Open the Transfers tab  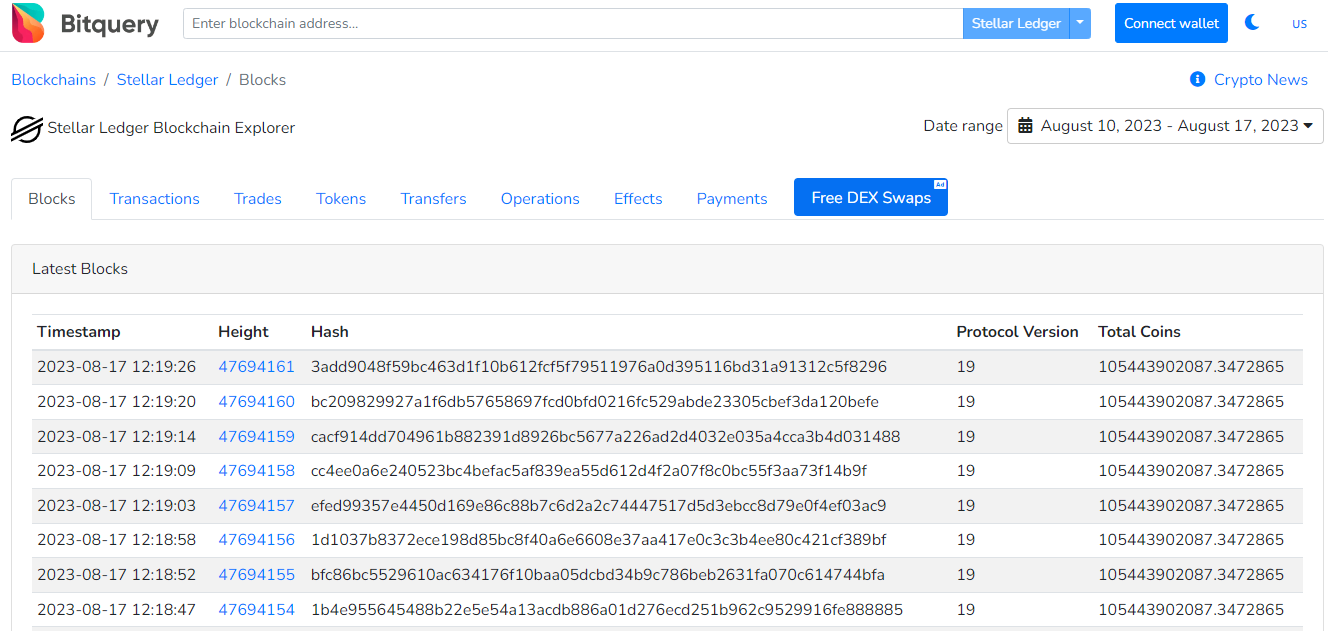point(434,199)
